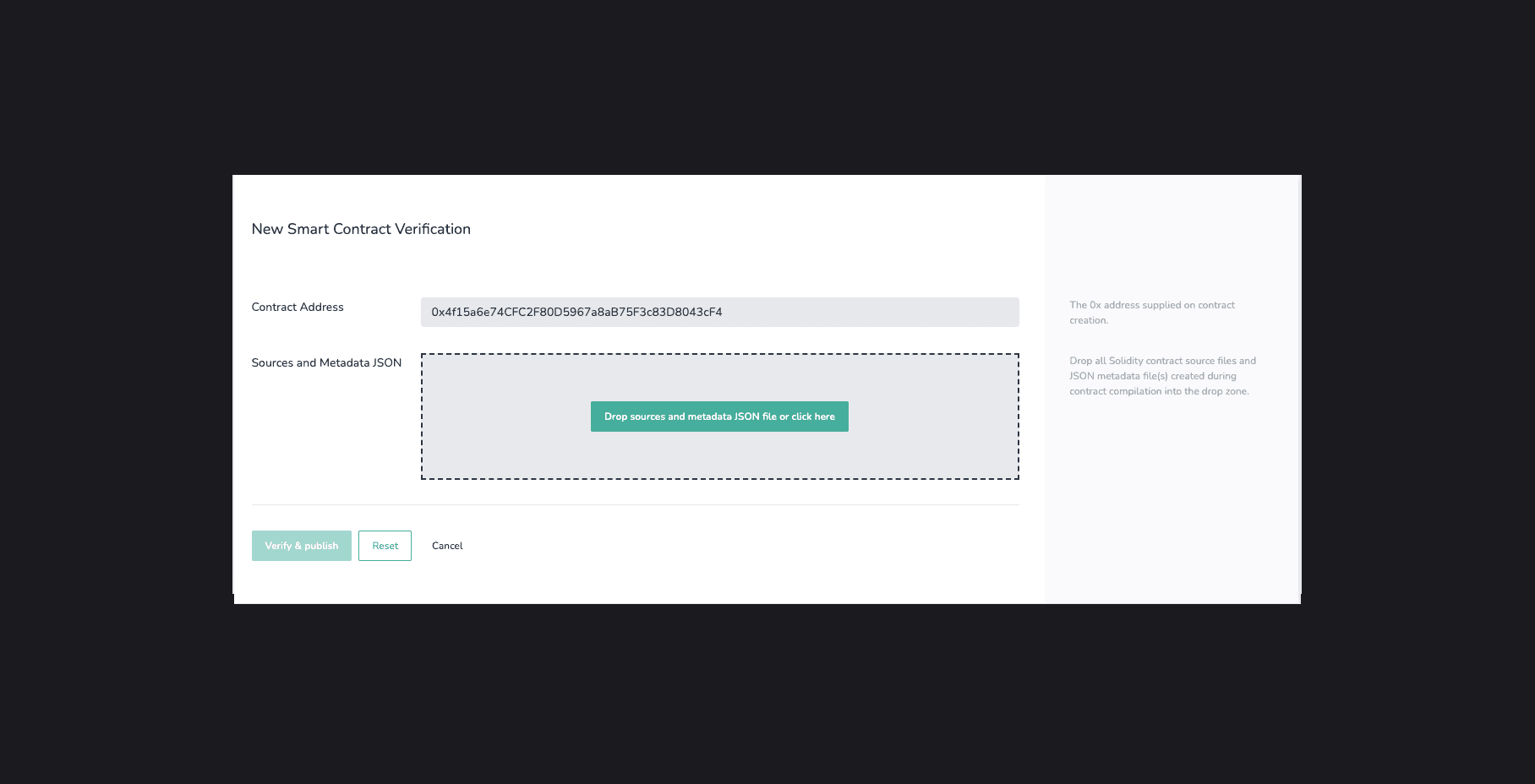1535x784 pixels.
Task: Click the 'Sources and Metadata JSON' label
Action: click(x=326, y=363)
